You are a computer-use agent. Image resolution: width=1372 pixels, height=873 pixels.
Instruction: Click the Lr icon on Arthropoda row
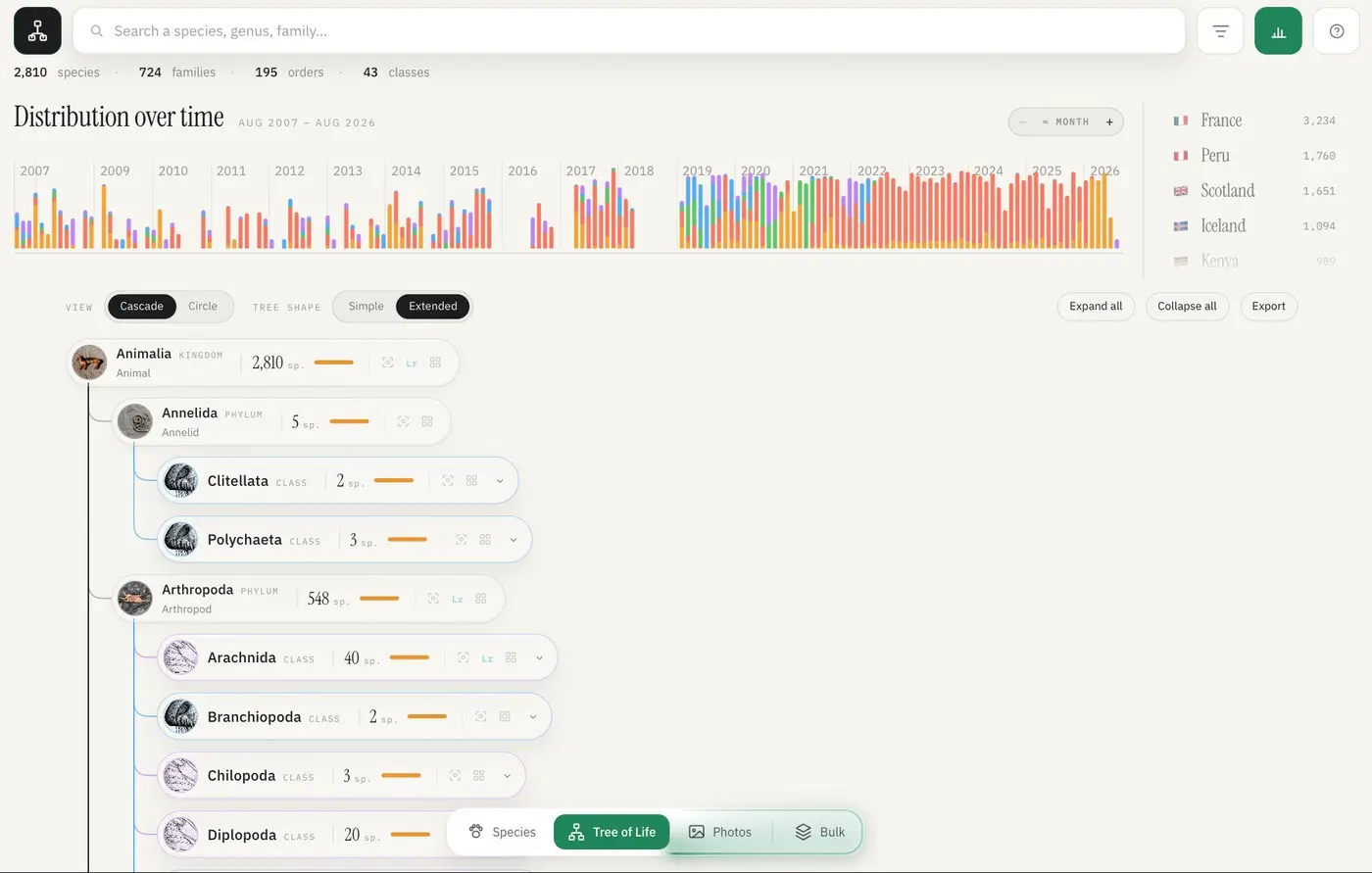[x=457, y=599]
